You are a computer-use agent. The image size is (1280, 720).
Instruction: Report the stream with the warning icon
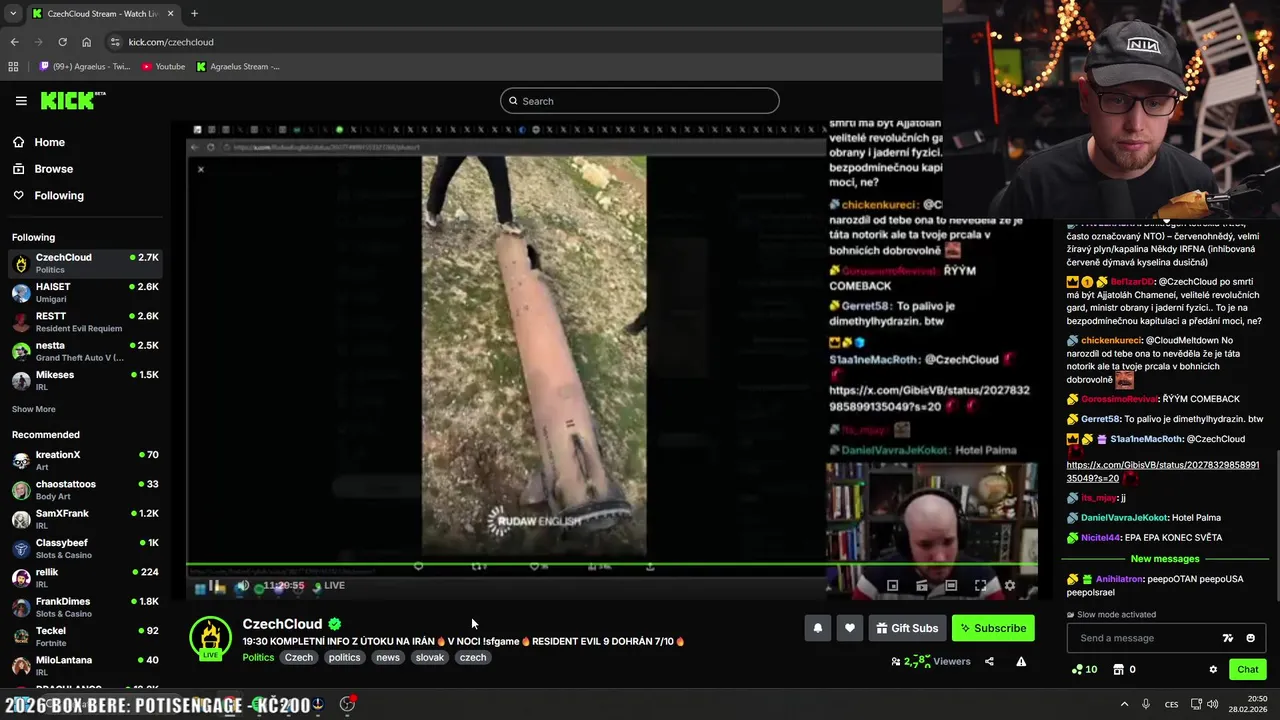1021,661
